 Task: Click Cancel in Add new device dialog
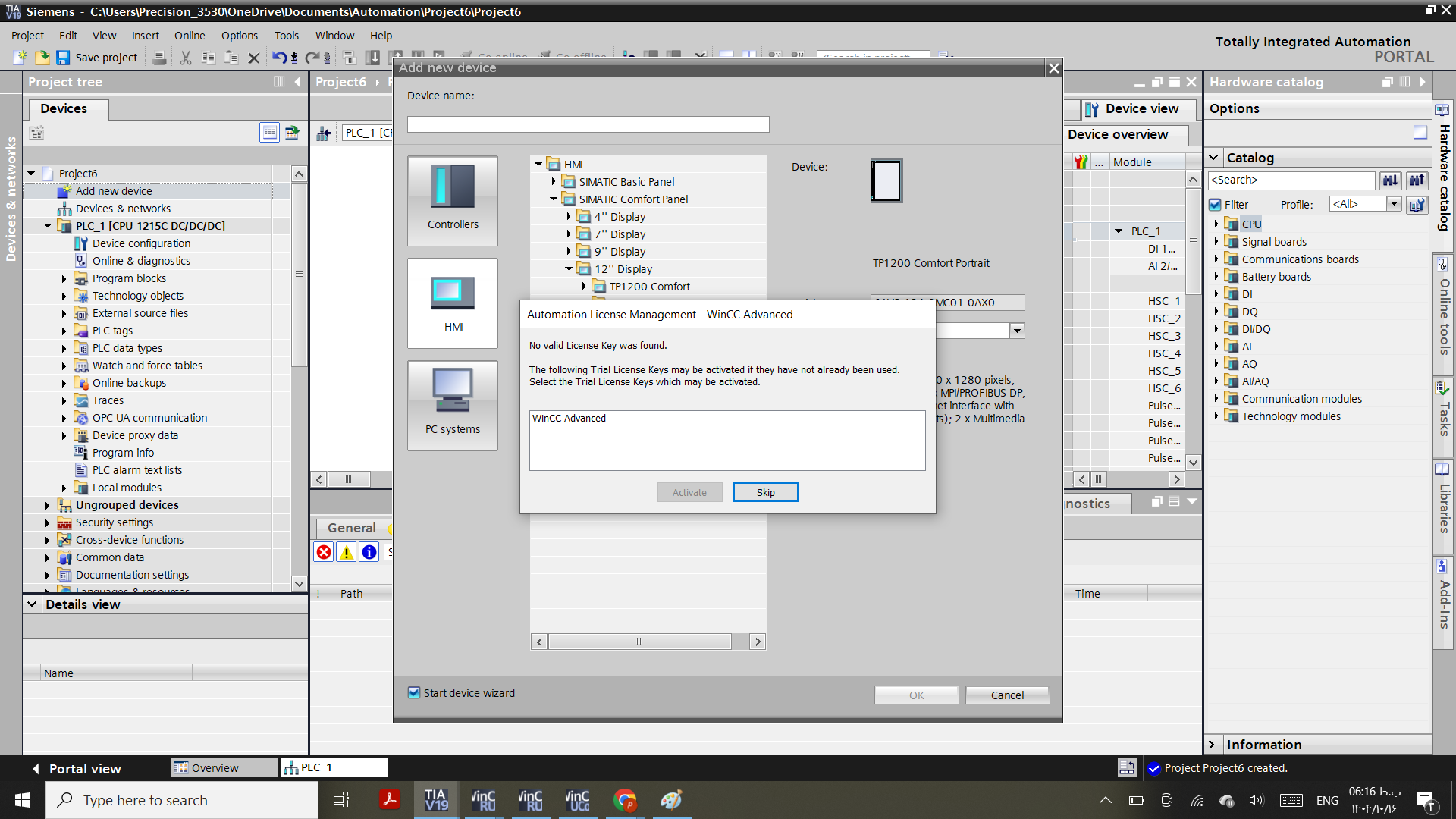[1007, 695]
